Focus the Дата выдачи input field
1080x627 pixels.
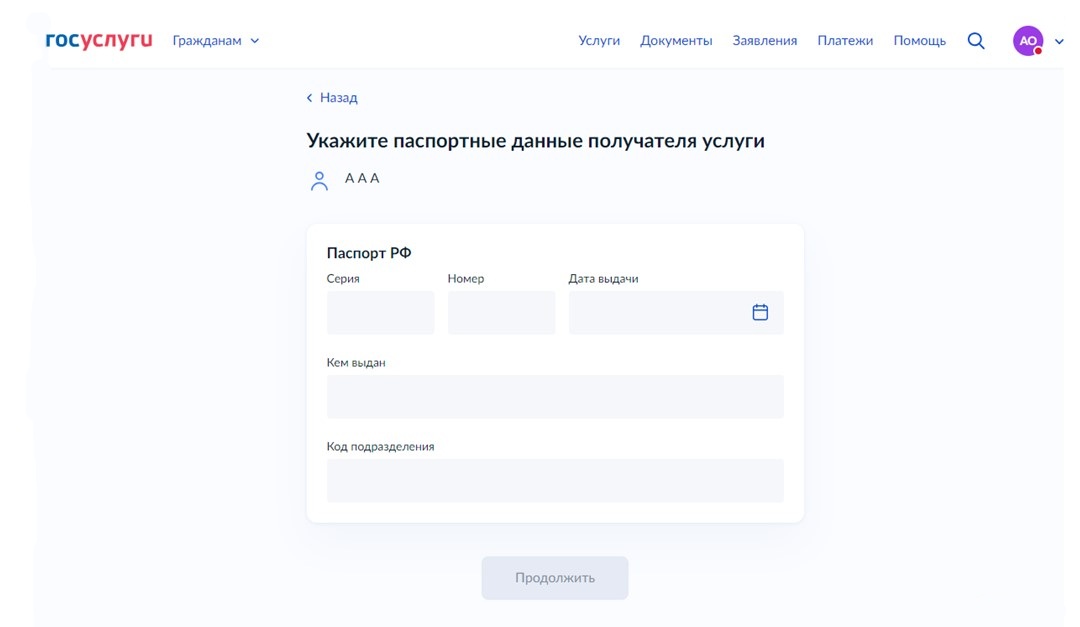click(x=676, y=313)
